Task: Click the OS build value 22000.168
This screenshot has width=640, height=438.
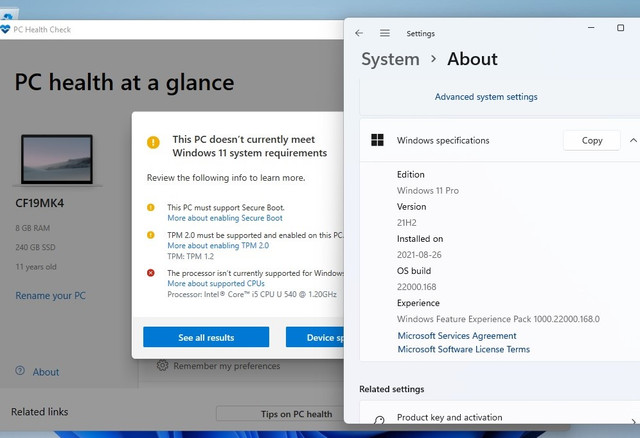Action: (416, 287)
